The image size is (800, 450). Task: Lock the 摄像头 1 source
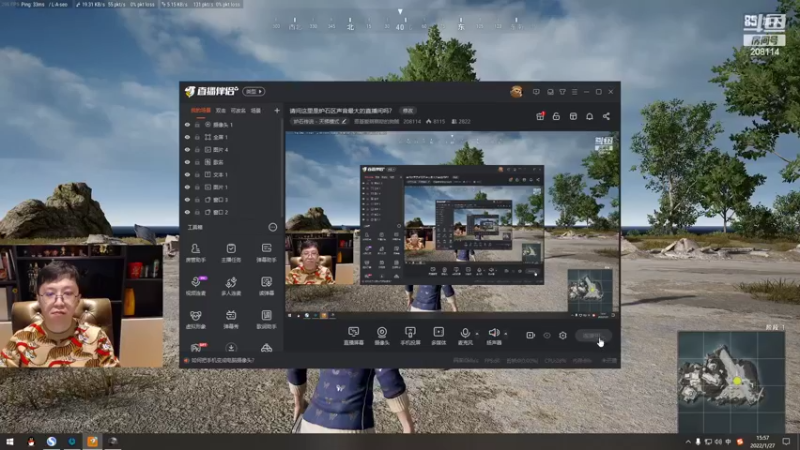pyautogui.click(x=197, y=124)
